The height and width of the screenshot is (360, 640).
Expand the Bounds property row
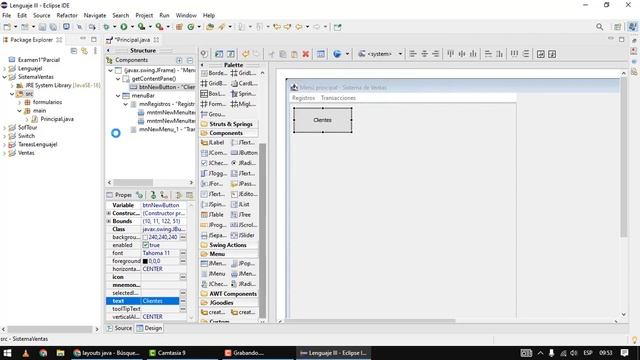(x=109, y=221)
